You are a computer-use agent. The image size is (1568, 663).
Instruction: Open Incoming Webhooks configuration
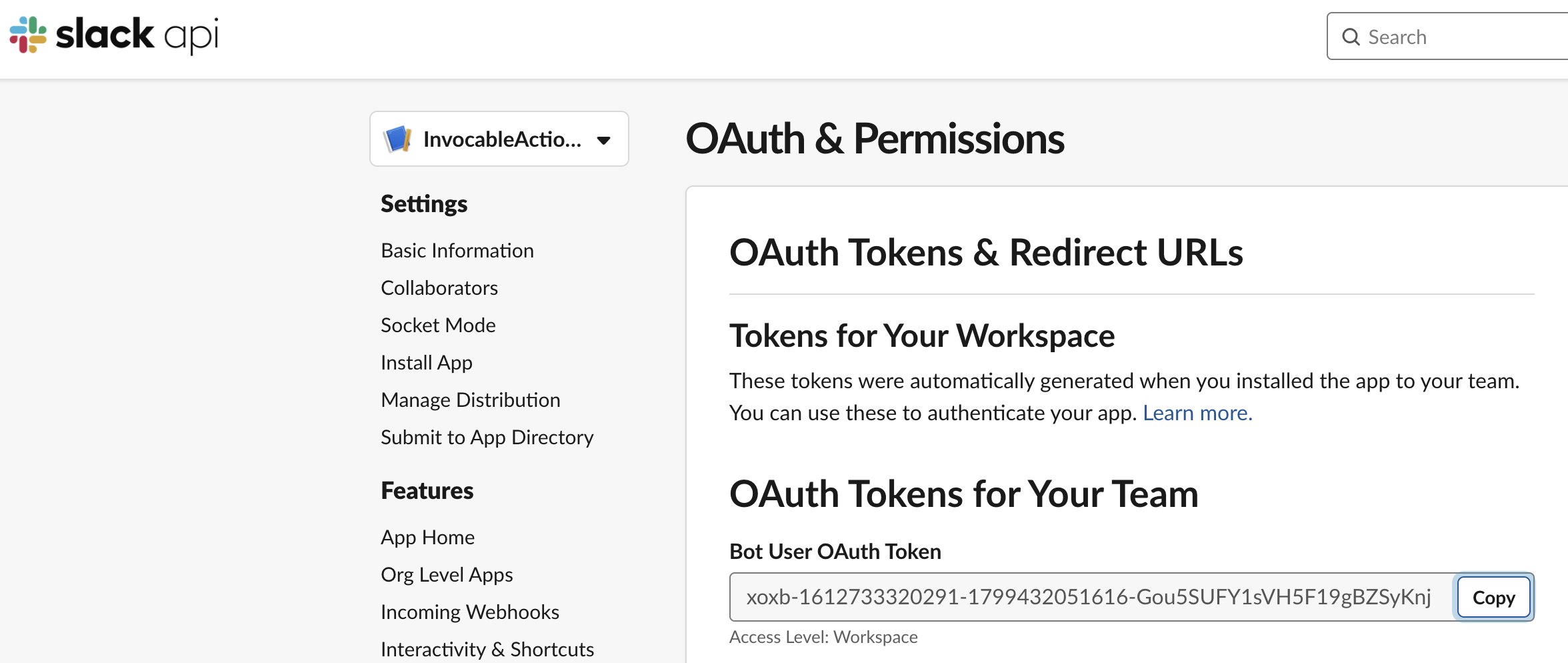tap(470, 612)
